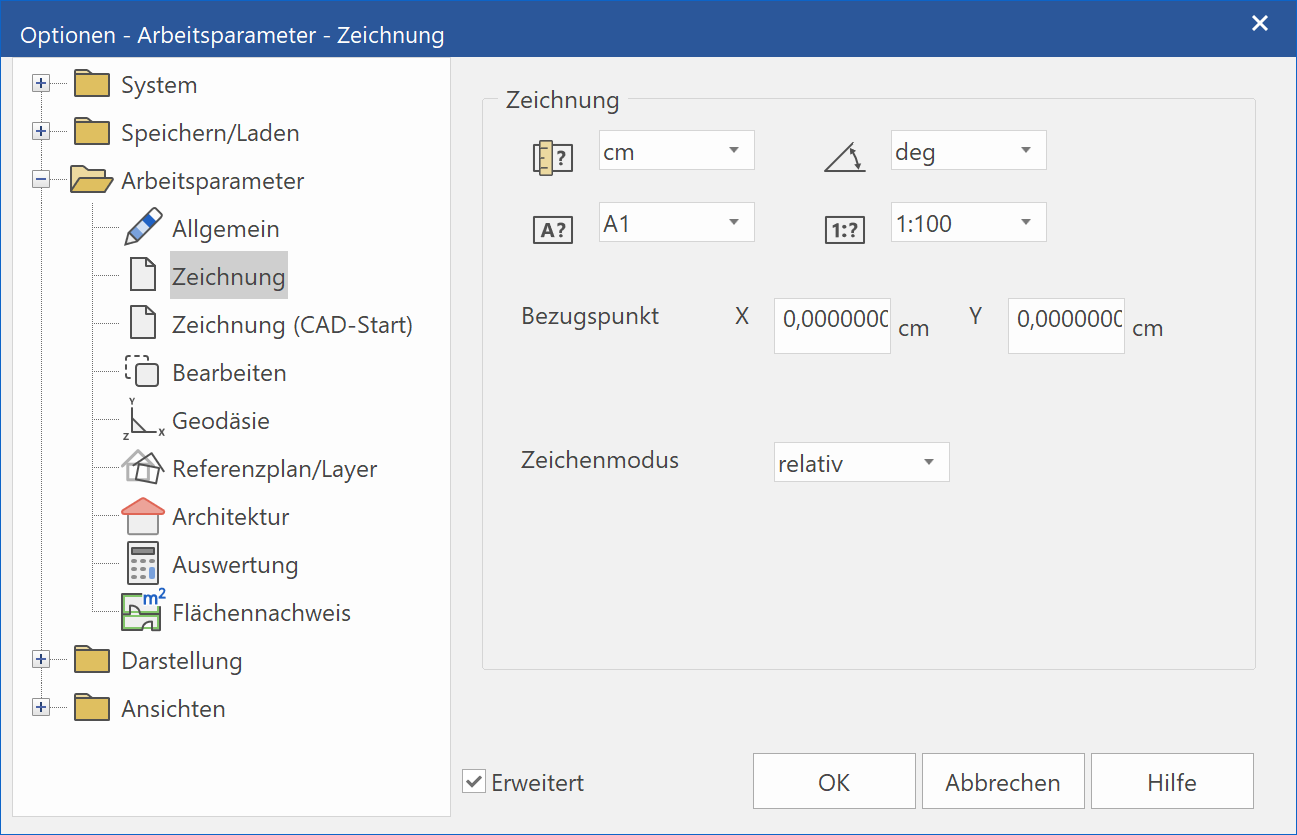The height and width of the screenshot is (835, 1297).
Task: Select Auswertung in the tree
Action: pyautogui.click(x=235, y=565)
